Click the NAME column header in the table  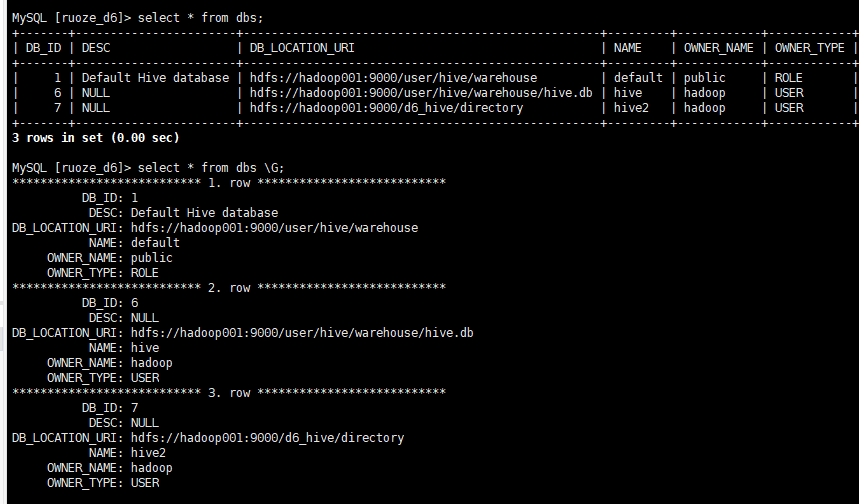click(x=627, y=47)
